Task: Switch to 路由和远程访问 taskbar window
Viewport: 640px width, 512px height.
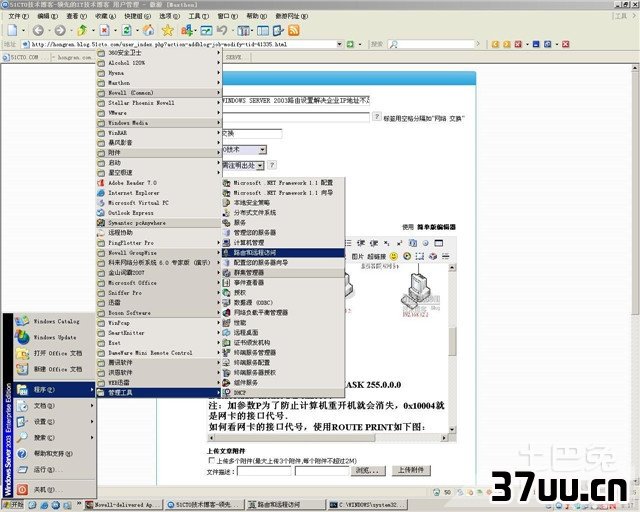Action: click(286, 505)
